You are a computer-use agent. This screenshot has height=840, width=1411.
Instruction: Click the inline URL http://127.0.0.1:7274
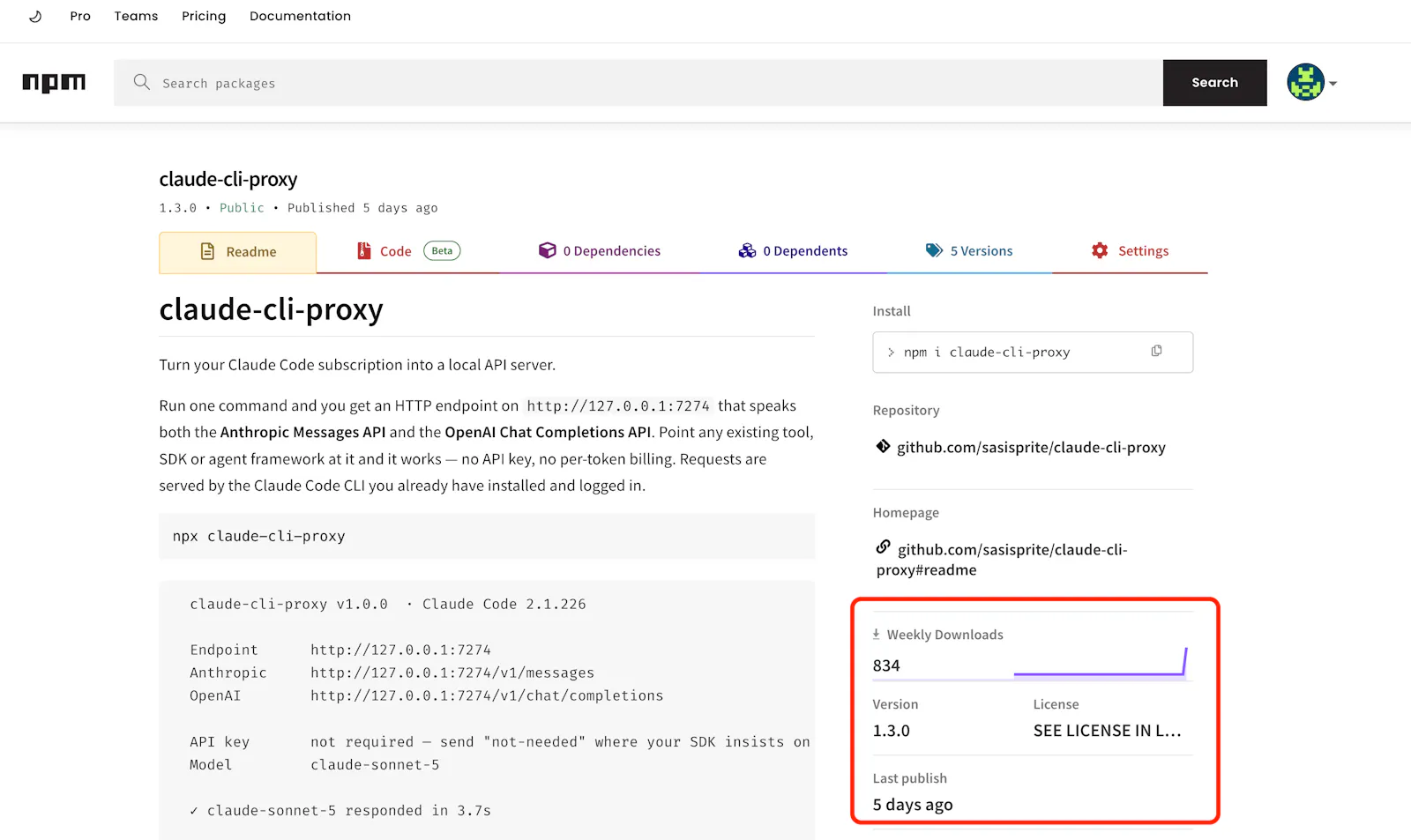[x=618, y=406]
